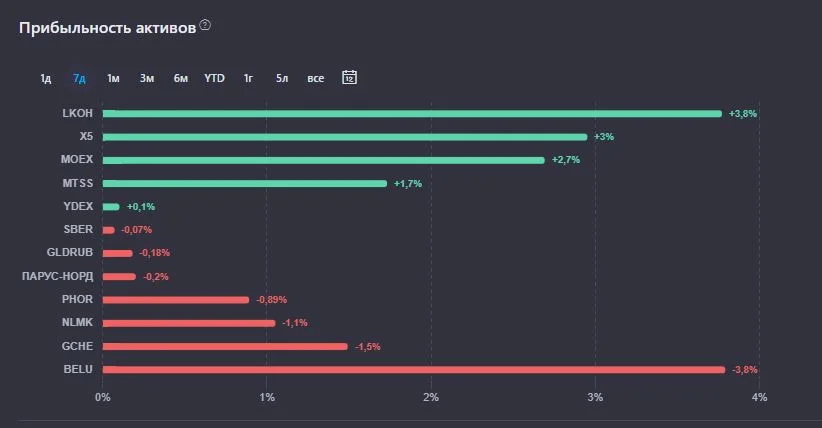Show the все (all time) period
The image size is (822, 428).
pos(316,78)
